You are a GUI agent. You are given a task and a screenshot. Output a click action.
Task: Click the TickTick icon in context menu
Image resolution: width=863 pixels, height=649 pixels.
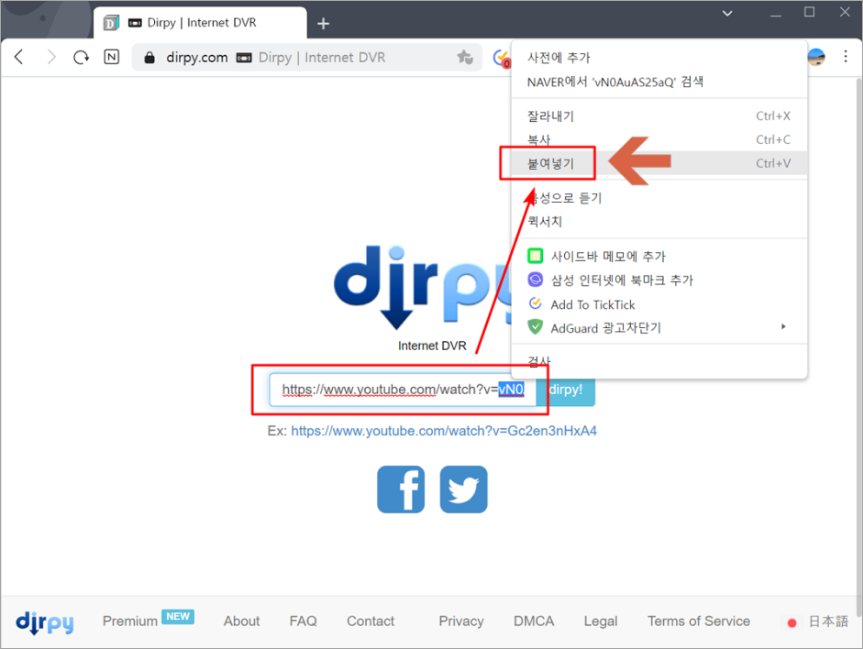coord(535,303)
